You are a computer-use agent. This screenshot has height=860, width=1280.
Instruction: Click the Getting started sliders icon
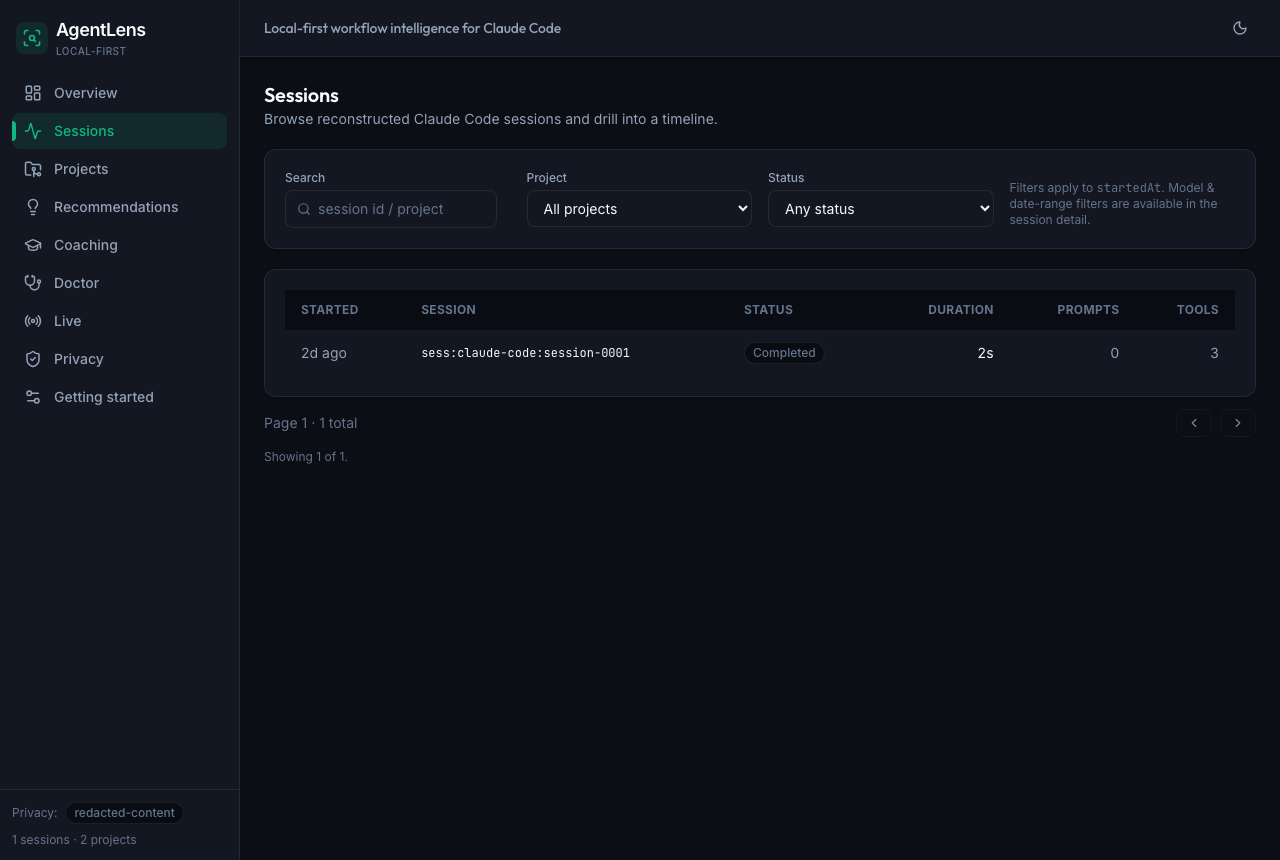click(33, 397)
